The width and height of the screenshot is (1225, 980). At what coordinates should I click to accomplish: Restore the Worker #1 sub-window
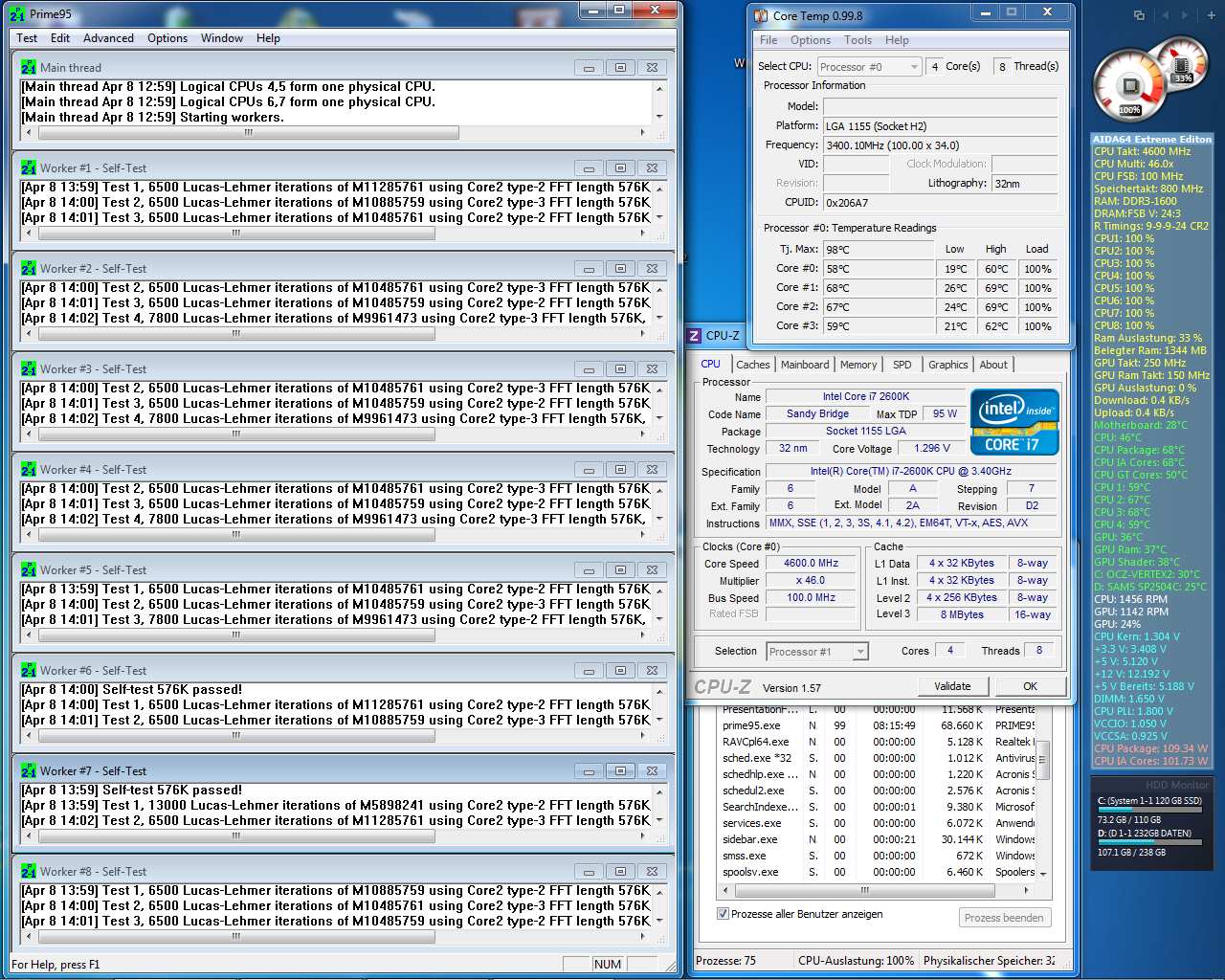pos(620,168)
